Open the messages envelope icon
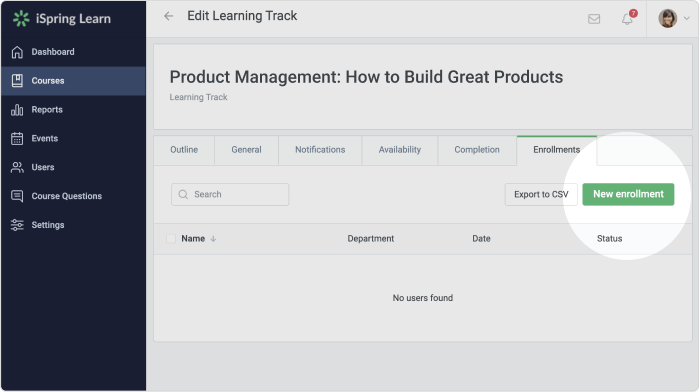The width and height of the screenshot is (700, 392). (x=594, y=19)
